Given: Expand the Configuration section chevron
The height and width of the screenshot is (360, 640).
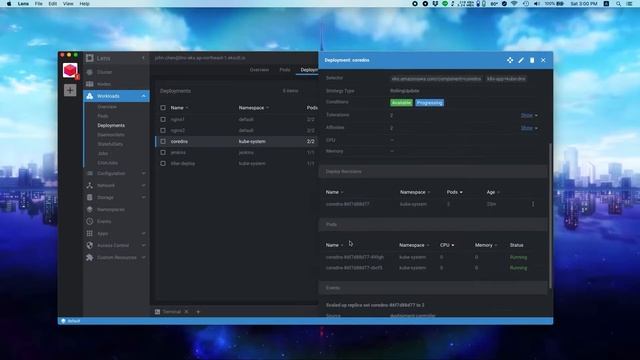Looking at the screenshot, I should point(143,173).
